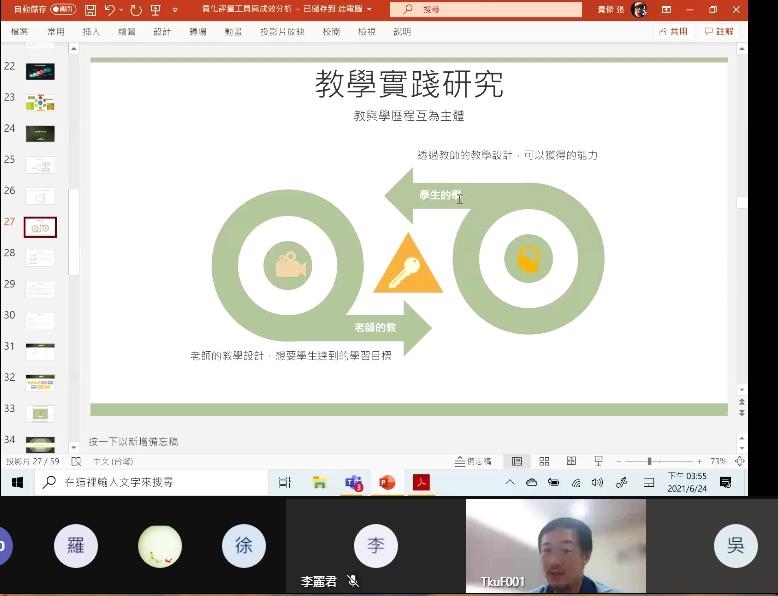Switch to Slide Sorter view icon
This screenshot has height=596, width=778.
[x=544, y=461]
